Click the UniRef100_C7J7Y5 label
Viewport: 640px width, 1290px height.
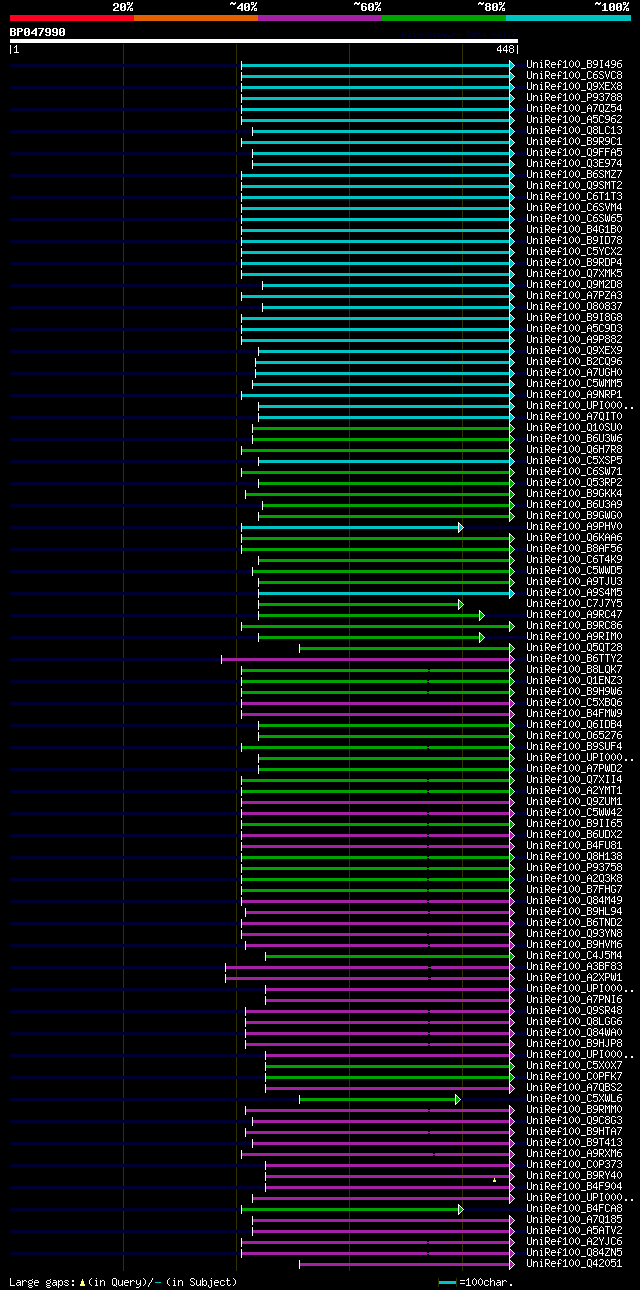coord(574,603)
